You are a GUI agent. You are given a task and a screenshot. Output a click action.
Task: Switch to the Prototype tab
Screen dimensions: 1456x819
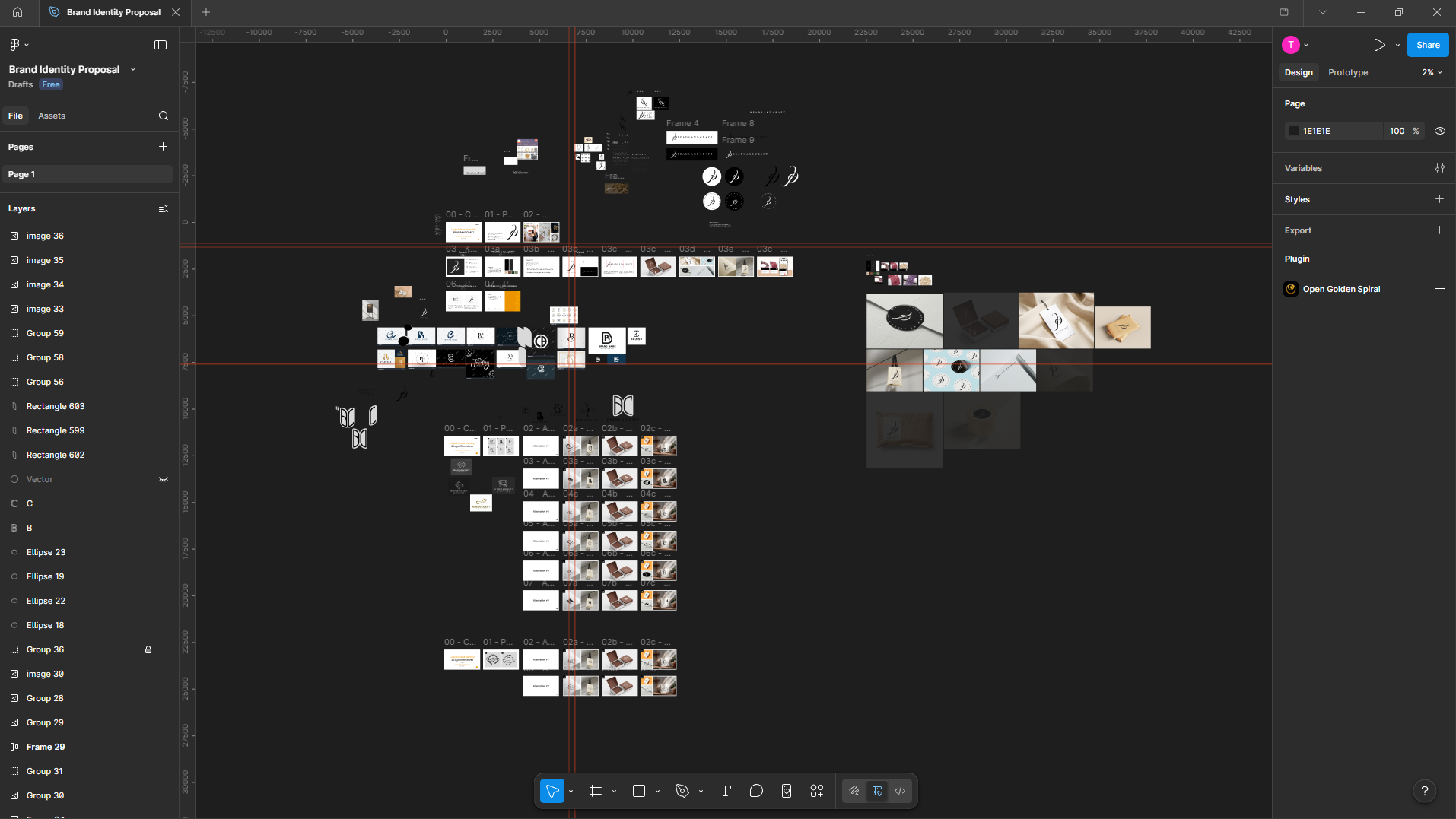(1348, 72)
